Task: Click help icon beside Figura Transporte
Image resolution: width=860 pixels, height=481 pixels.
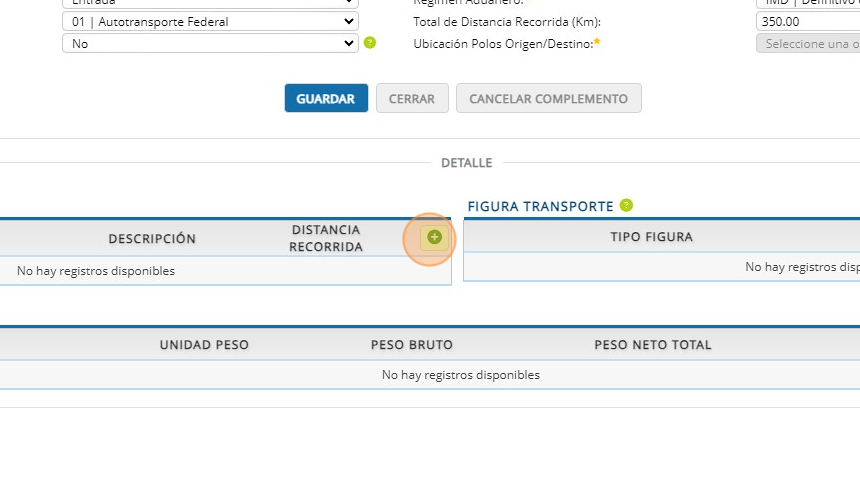Action: click(626, 205)
